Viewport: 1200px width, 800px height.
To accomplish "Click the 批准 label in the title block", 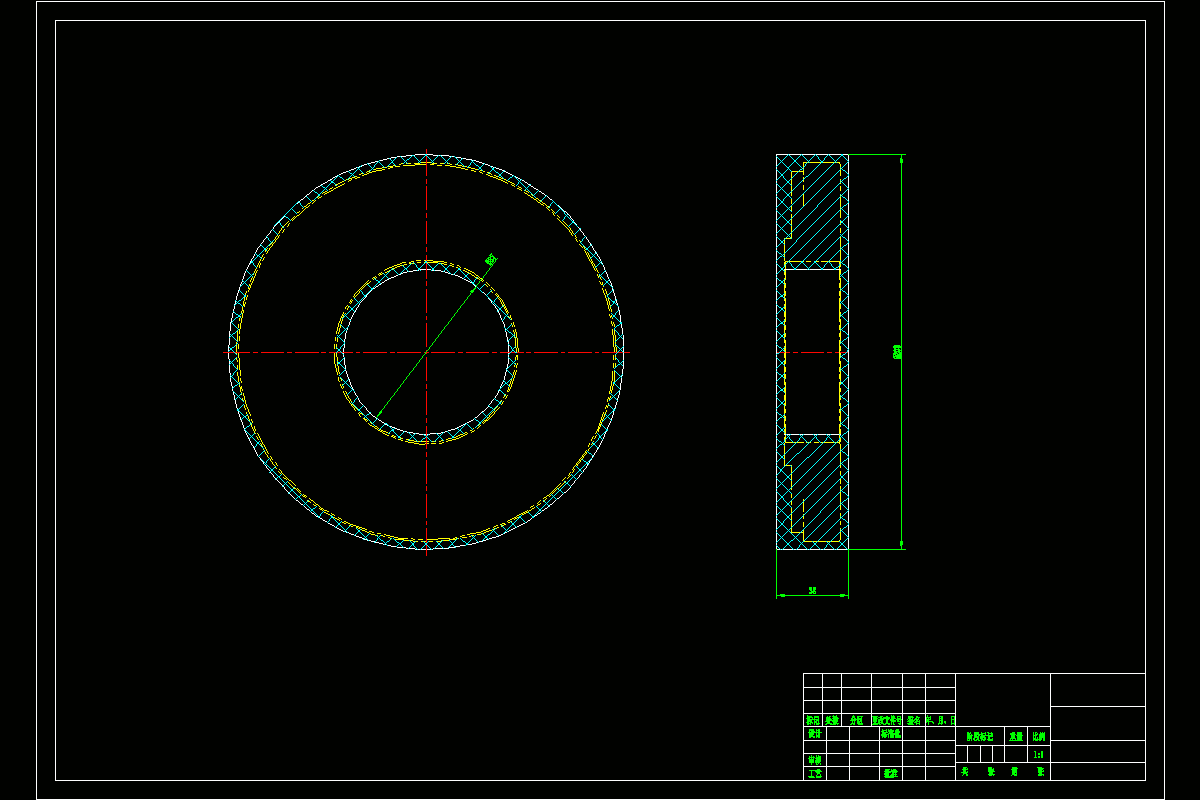I will (891, 773).
